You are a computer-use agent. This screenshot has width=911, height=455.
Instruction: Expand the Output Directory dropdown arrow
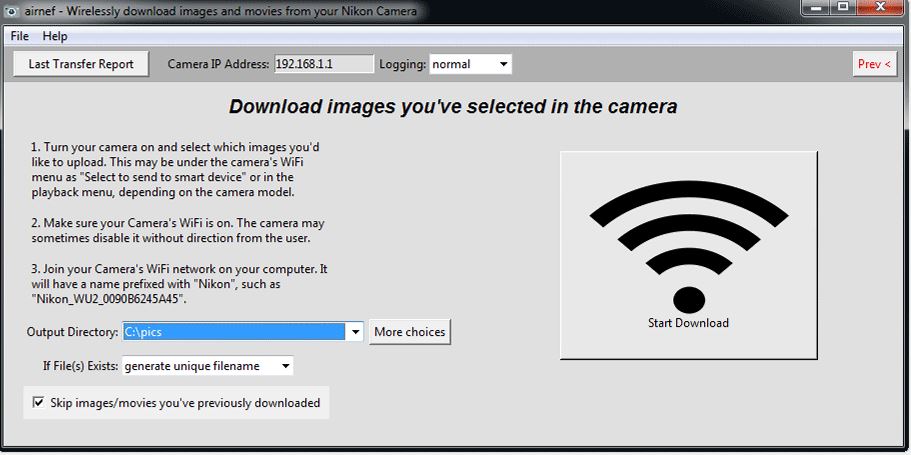click(355, 332)
